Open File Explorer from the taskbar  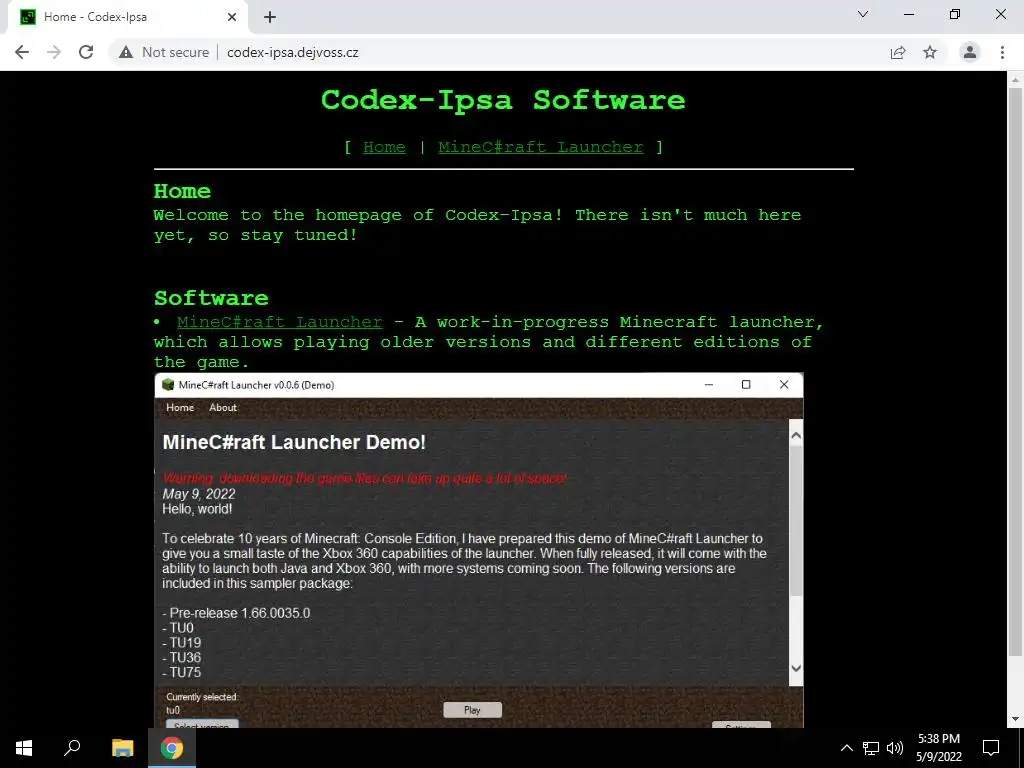122,748
